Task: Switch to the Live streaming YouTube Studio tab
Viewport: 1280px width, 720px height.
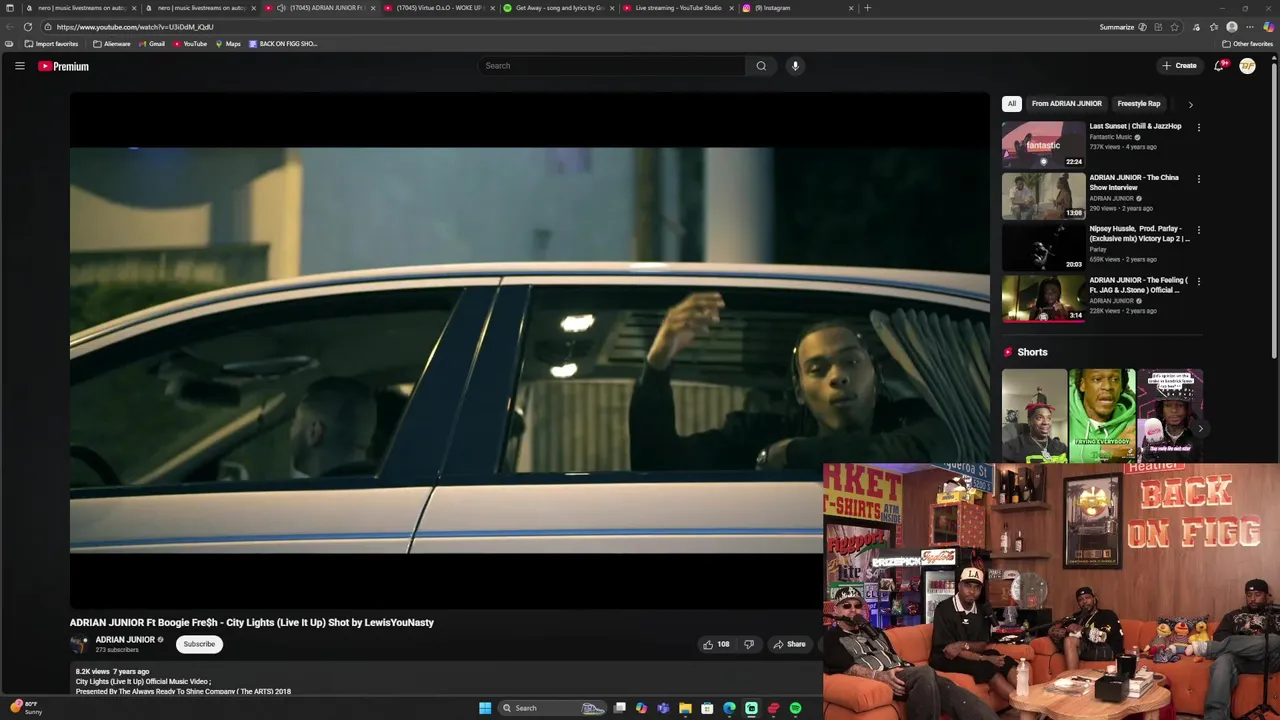Action: pos(678,8)
